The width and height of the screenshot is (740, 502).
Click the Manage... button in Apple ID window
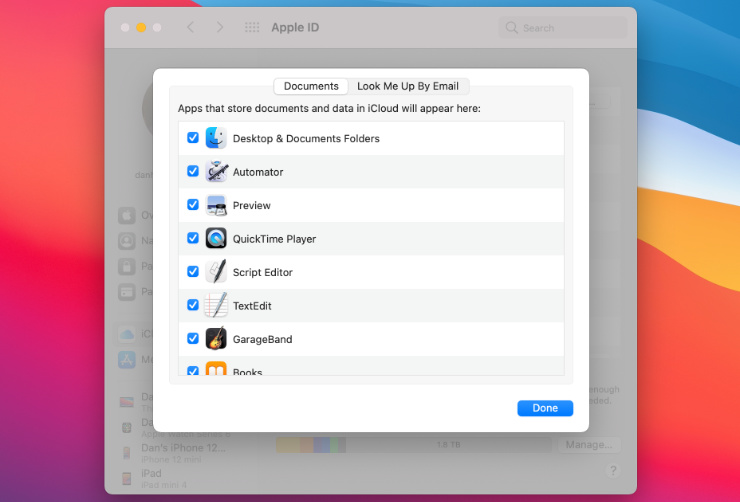pos(589,445)
